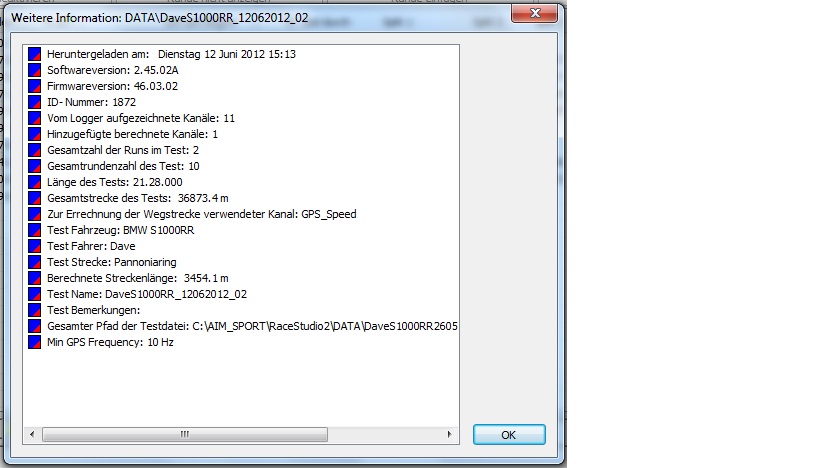Select the Gesamter Pfad der Testdatei line
Image resolution: width=819 pixels, height=468 pixels.
(x=252, y=326)
